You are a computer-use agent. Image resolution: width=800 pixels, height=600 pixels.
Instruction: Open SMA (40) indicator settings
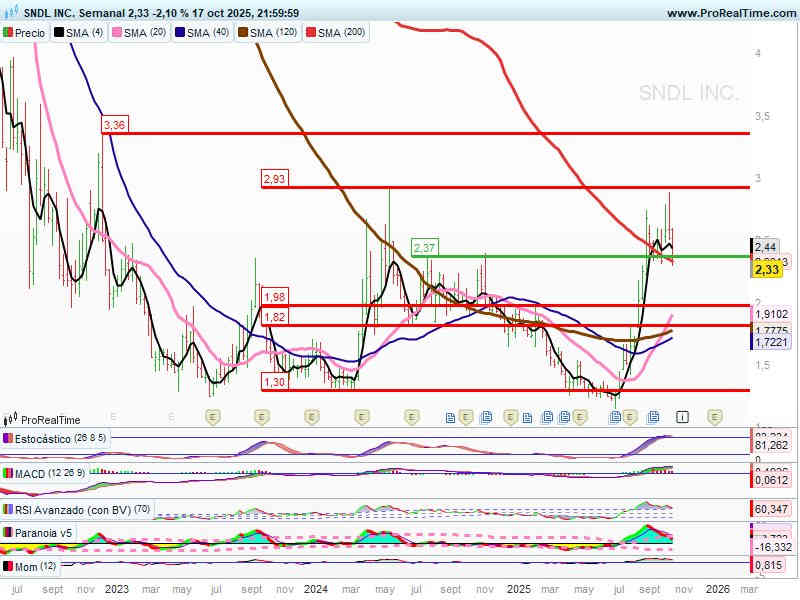point(201,33)
